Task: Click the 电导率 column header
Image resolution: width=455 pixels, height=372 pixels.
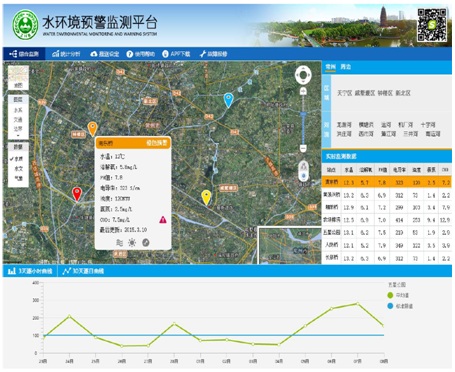Action: click(x=399, y=170)
